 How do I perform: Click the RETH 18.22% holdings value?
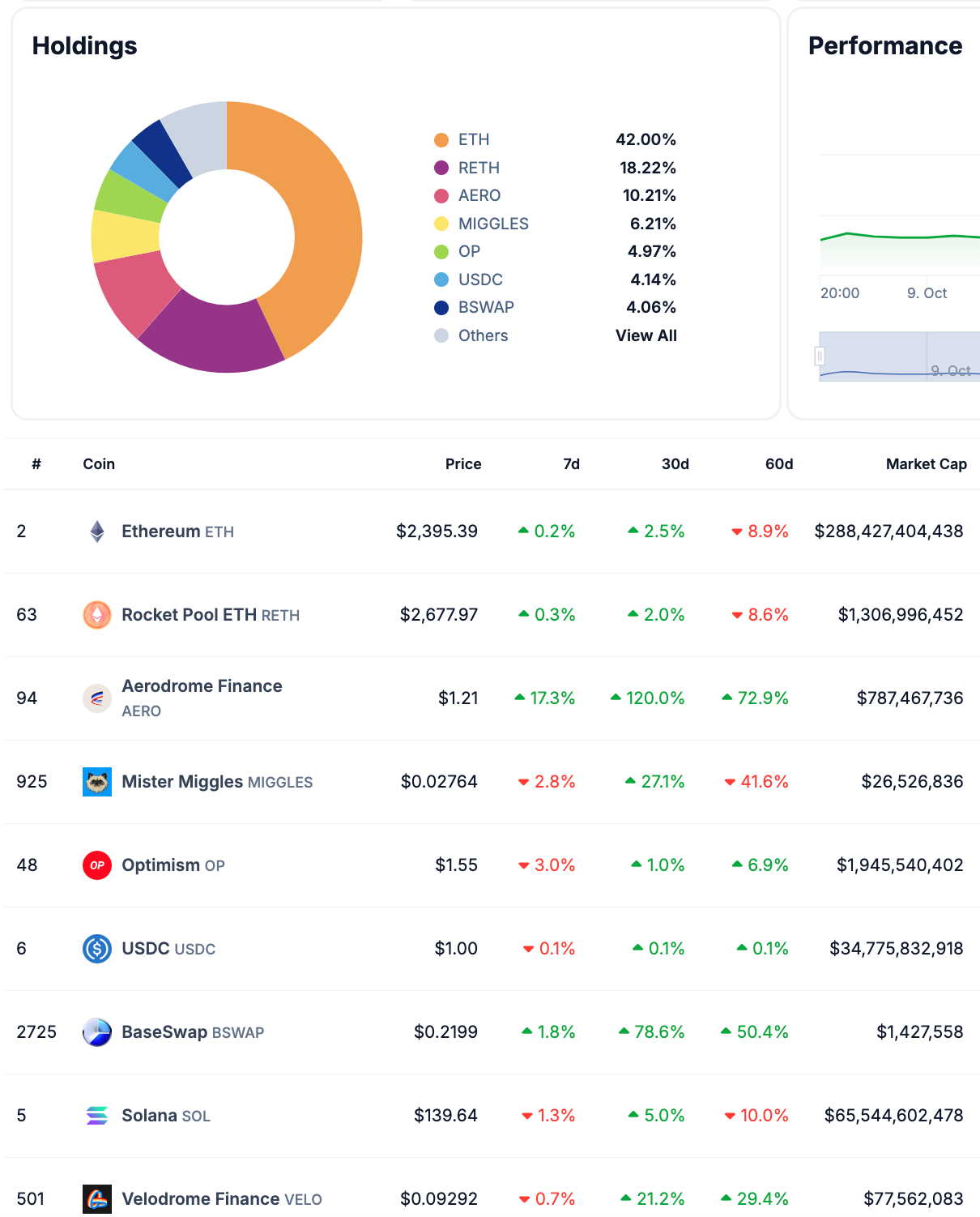[x=648, y=168]
